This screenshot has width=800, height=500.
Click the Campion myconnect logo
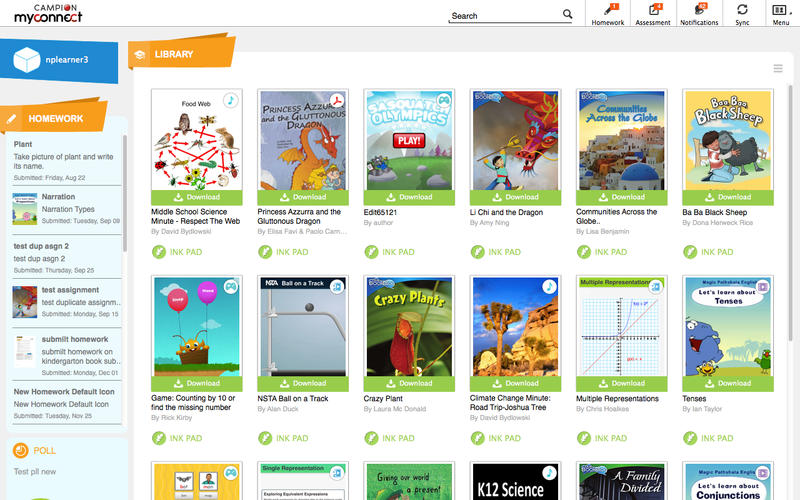48,14
